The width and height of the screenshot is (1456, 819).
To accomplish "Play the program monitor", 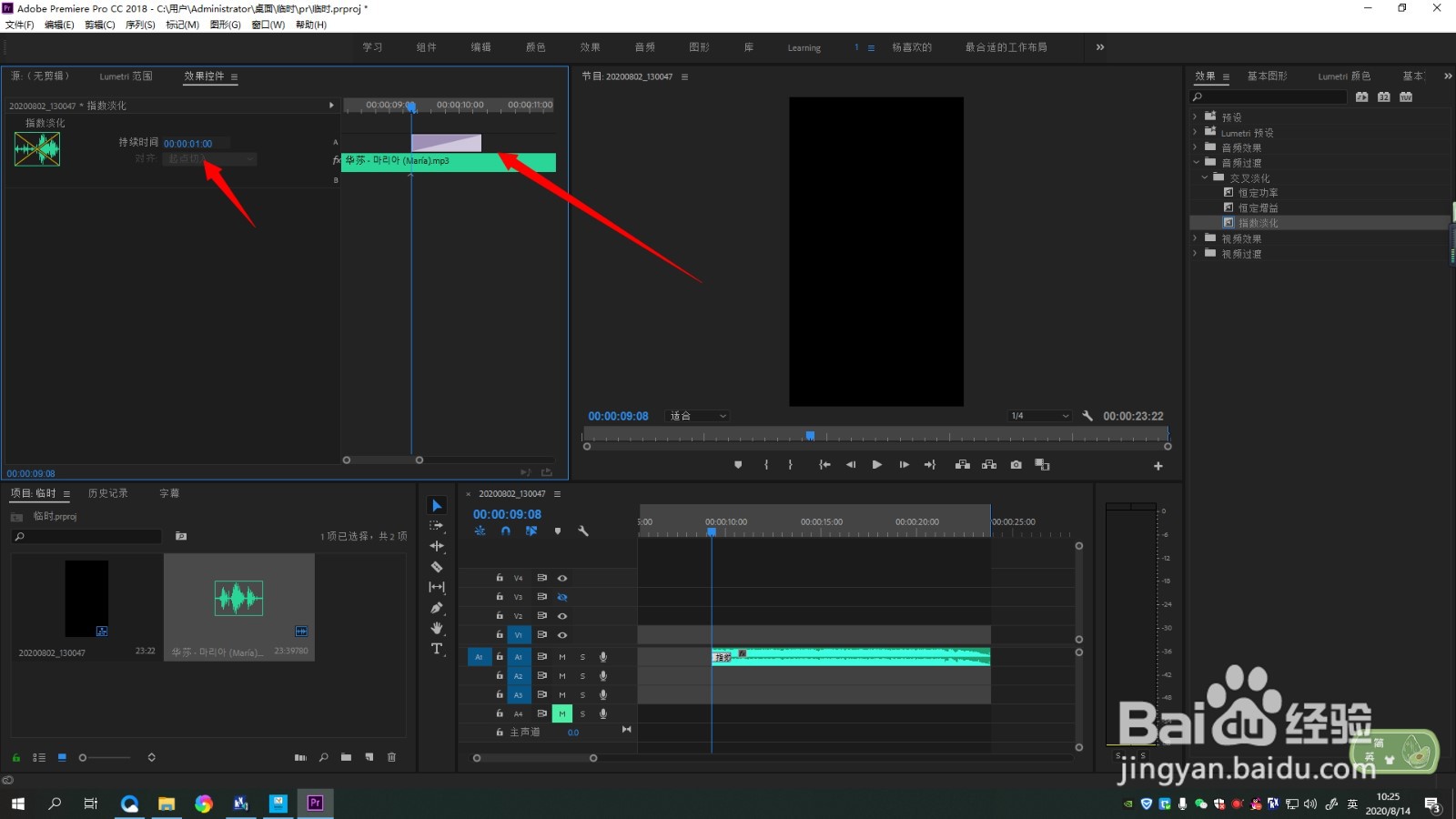I will pos(876,465).
